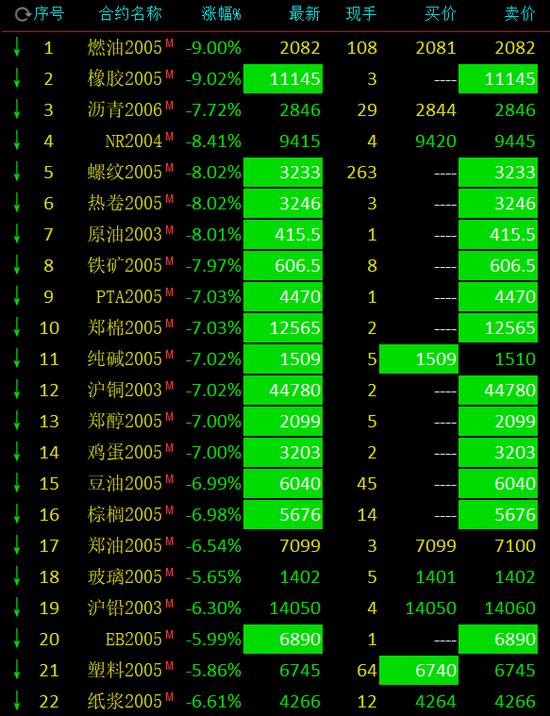Click the M marker next to 橡胶2005
550x716 pixels.
169,74
